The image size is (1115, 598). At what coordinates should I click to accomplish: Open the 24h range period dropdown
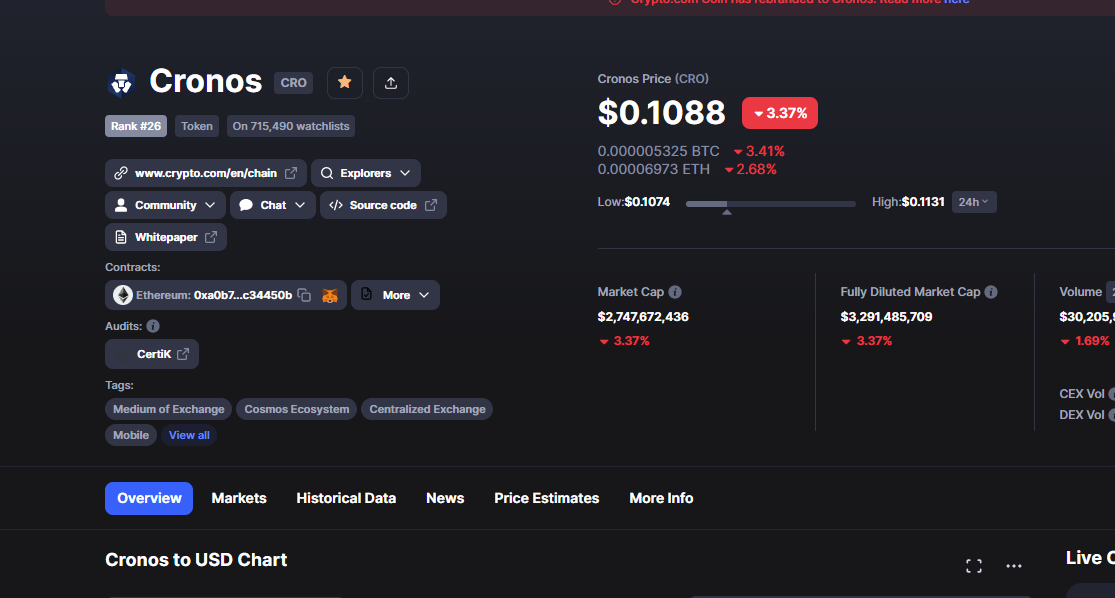coord(973,202)
